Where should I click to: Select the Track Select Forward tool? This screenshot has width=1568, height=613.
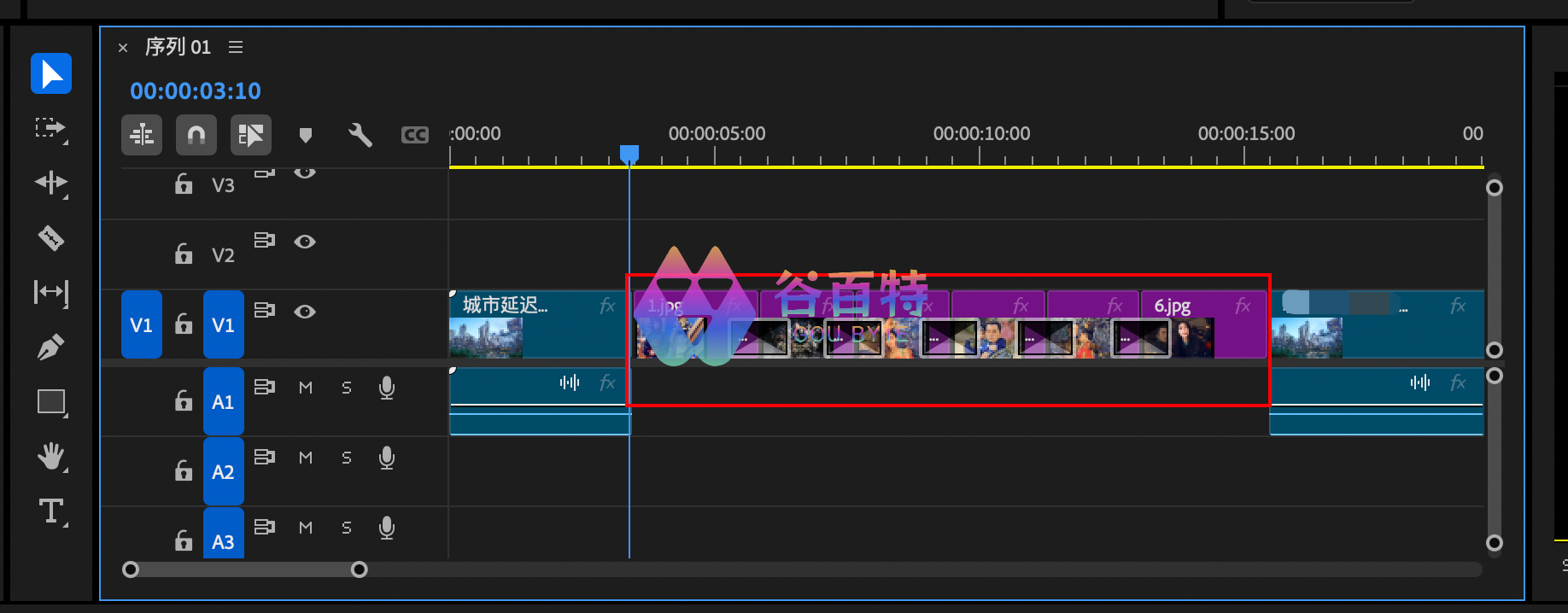[51, 129]
